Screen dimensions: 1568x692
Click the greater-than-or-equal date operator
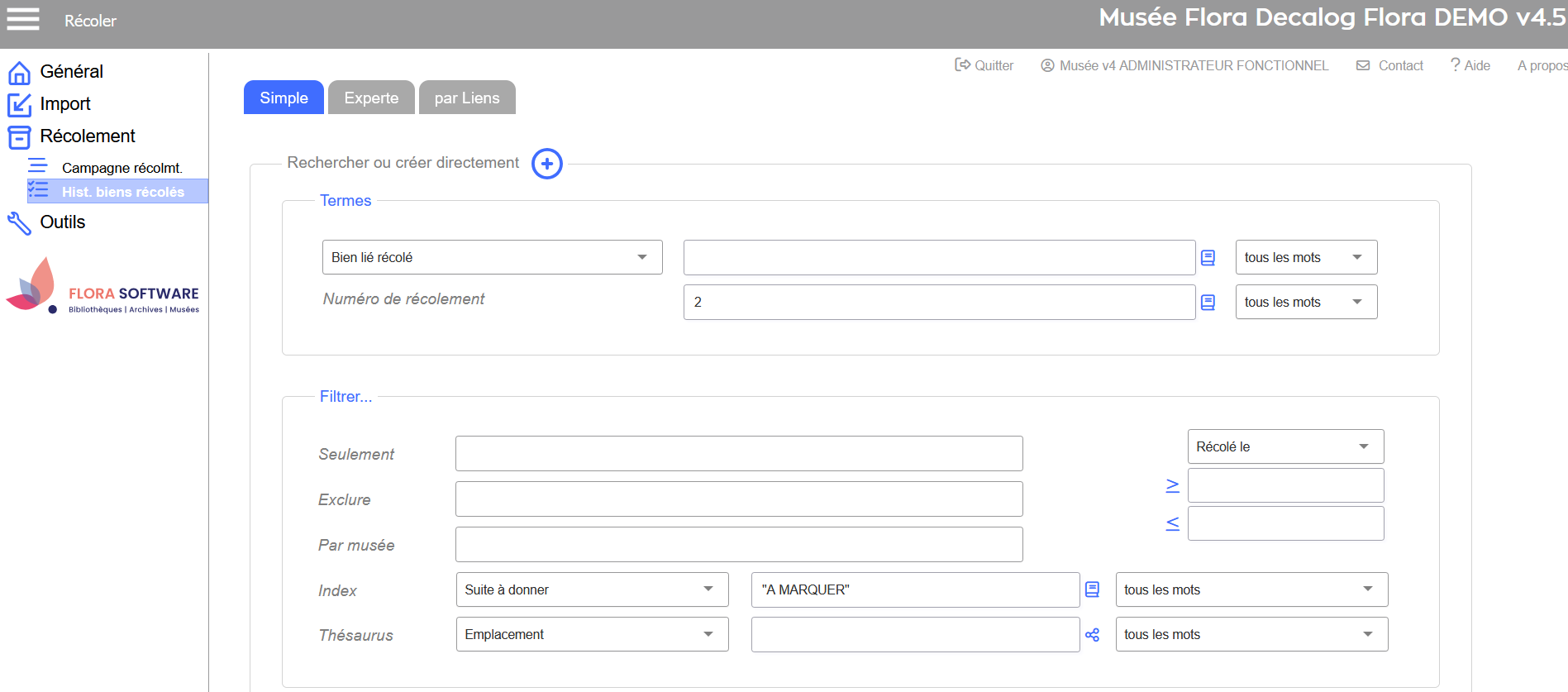(1172, 485)
